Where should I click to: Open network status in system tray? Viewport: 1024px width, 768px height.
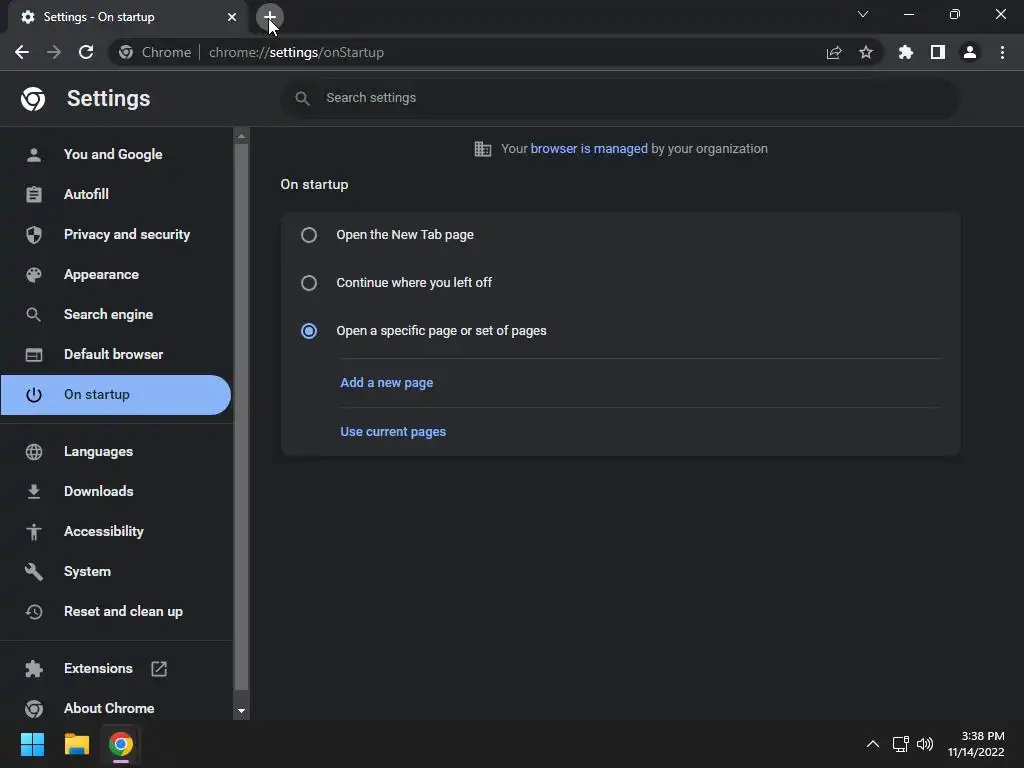tap(901, 744)
